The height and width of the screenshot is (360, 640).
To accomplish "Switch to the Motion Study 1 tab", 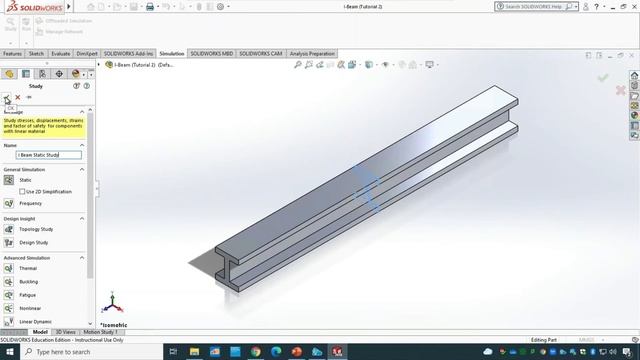I will (100, 332).
